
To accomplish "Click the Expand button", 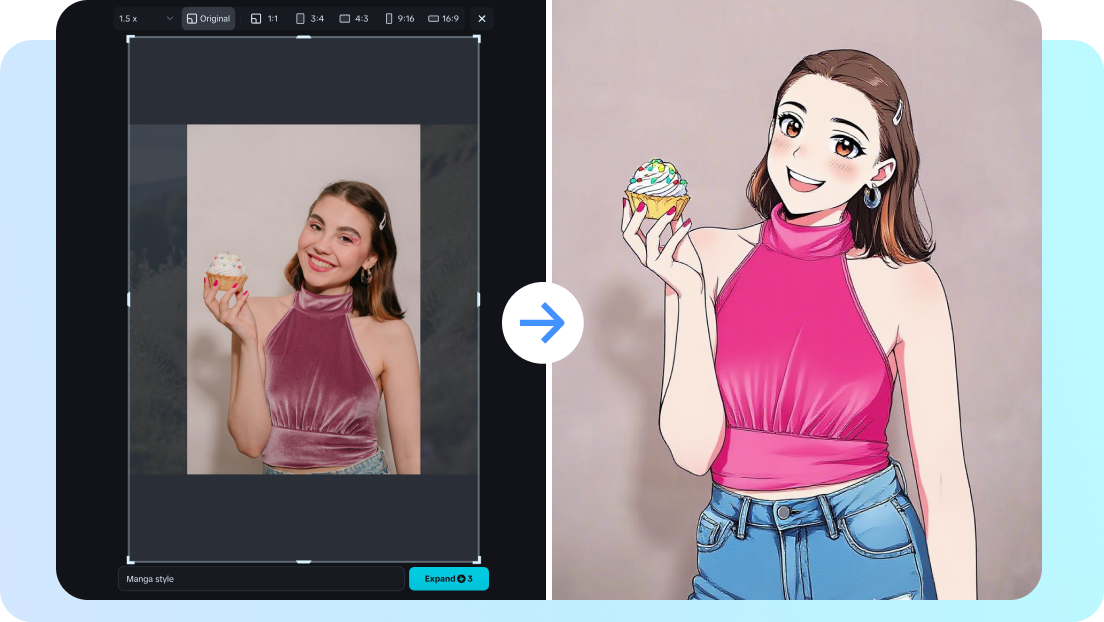I will (448, 578).
